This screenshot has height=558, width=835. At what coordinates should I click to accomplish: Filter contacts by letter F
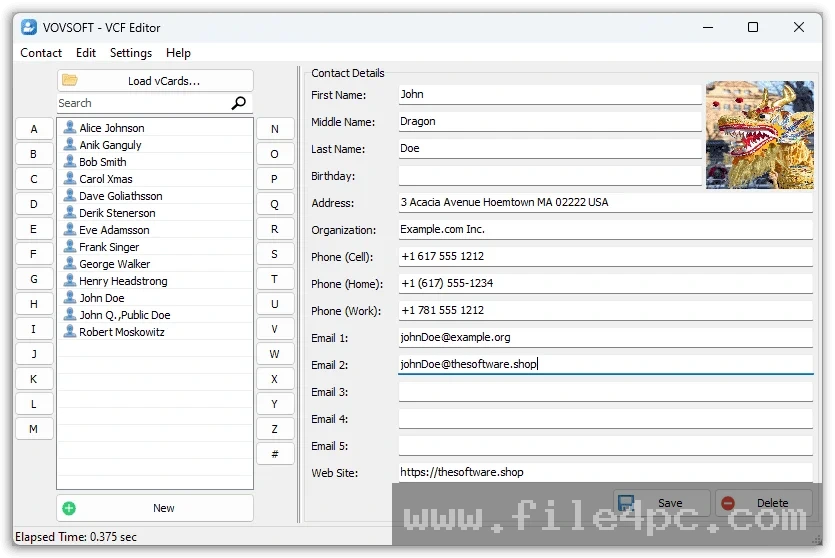34,254
